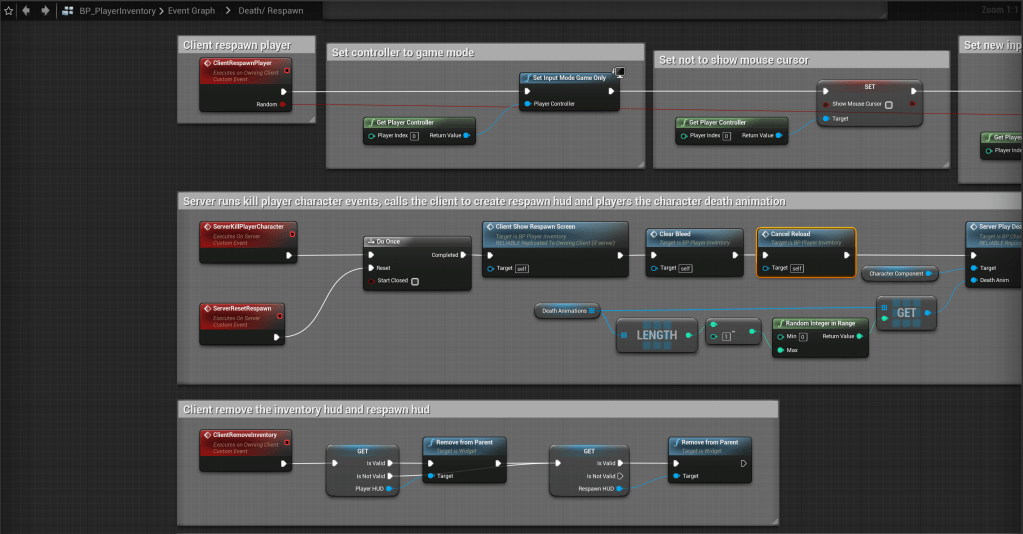
Task: Click the Character Component variable node
Action: tap(899, 274)
